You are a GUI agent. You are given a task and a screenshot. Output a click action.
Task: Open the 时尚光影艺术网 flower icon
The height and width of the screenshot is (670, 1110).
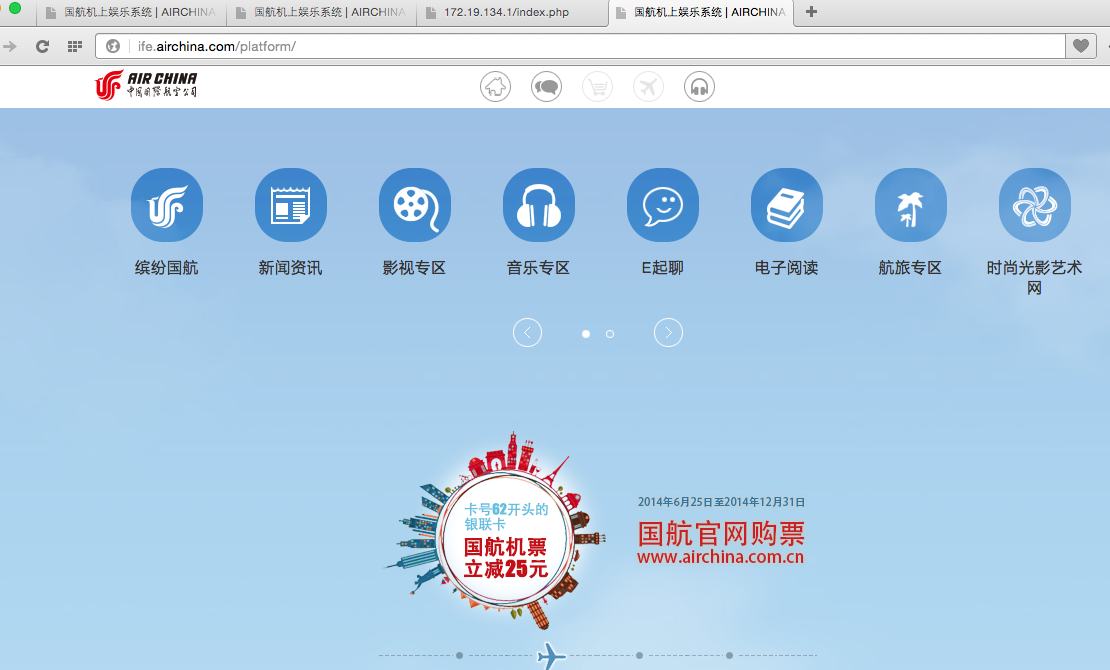click(x=1034, y=205)
